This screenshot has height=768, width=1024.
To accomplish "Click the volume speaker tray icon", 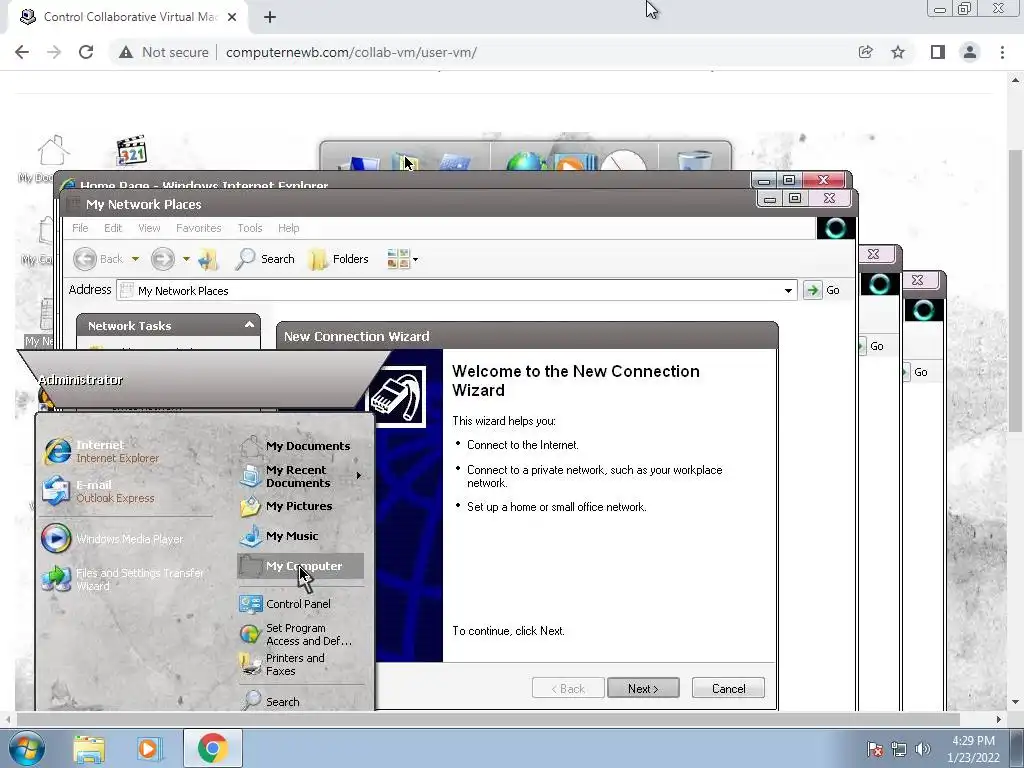I will (x=923, y=749).
